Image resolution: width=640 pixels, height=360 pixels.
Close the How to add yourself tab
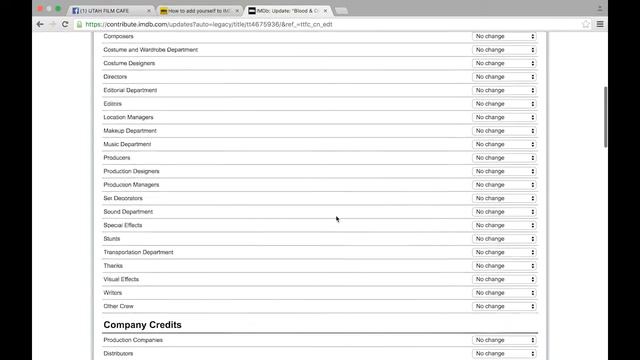[237, 11]
